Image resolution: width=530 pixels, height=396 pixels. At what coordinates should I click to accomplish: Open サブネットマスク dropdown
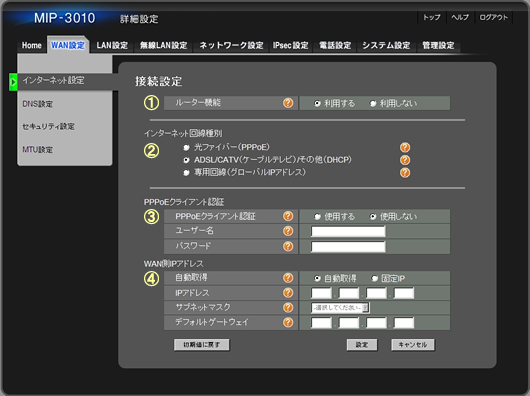(340, 308)
